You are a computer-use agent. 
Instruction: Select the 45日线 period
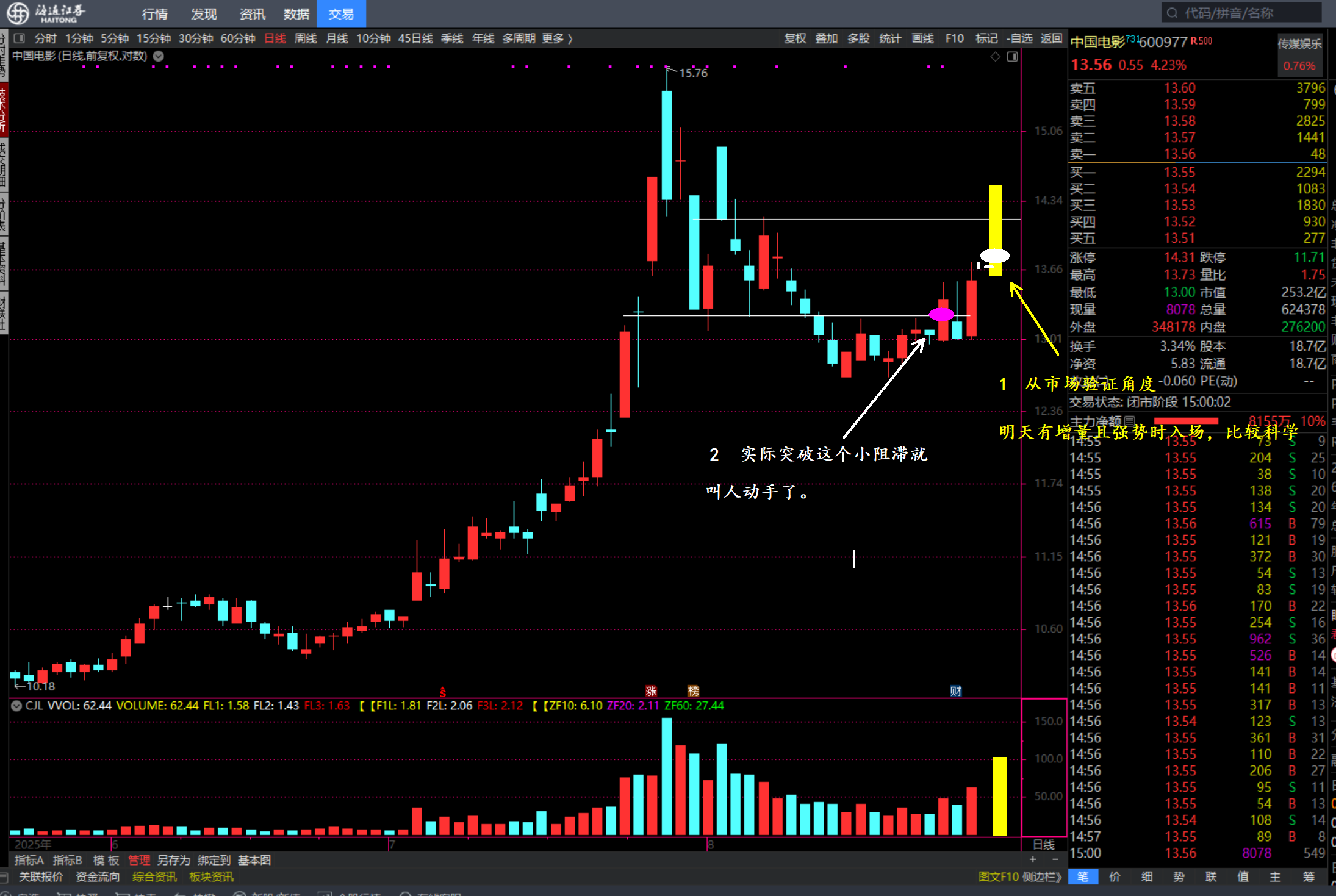[x=415, y=38]
